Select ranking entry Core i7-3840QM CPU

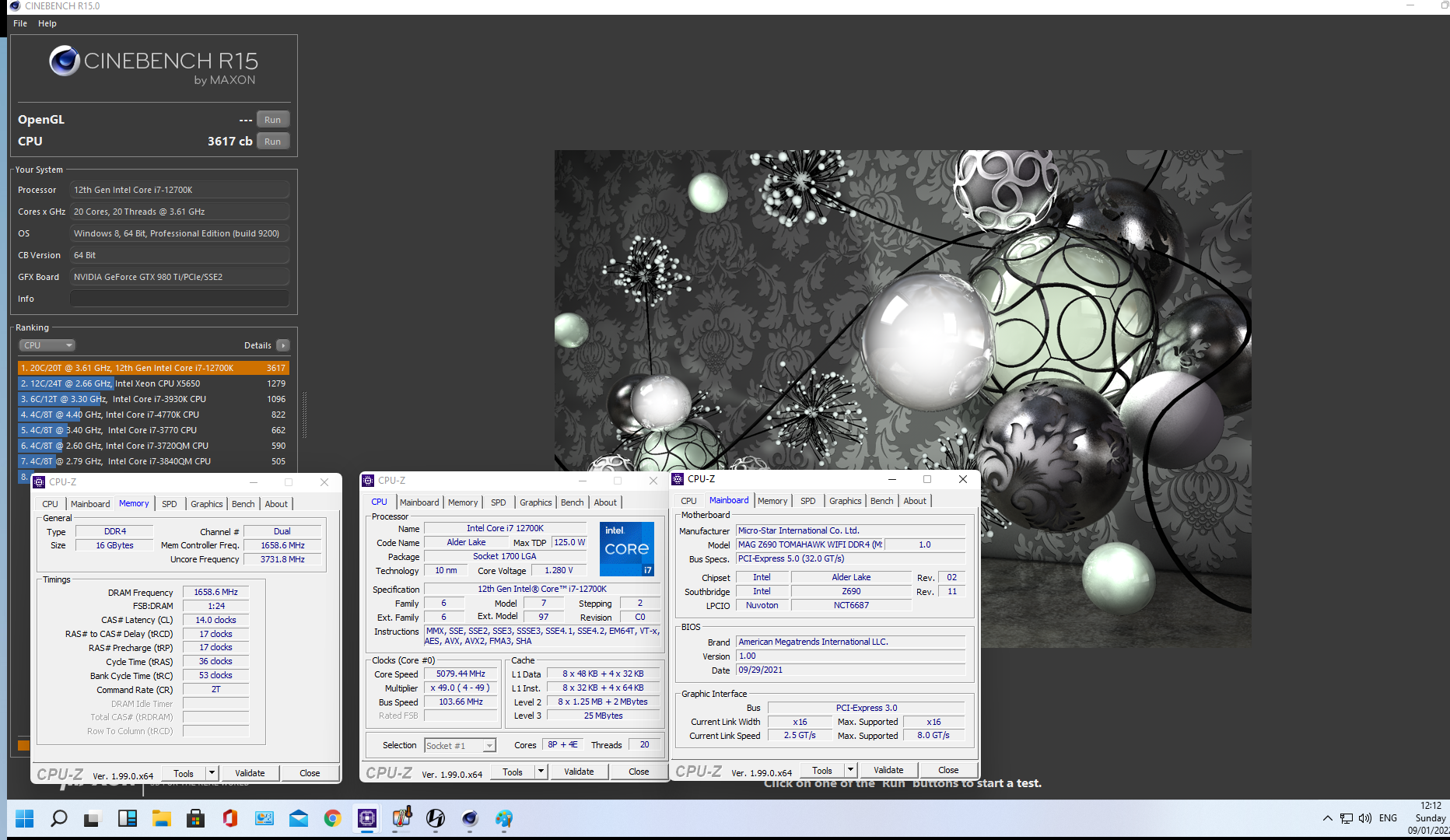pos(153,461)
